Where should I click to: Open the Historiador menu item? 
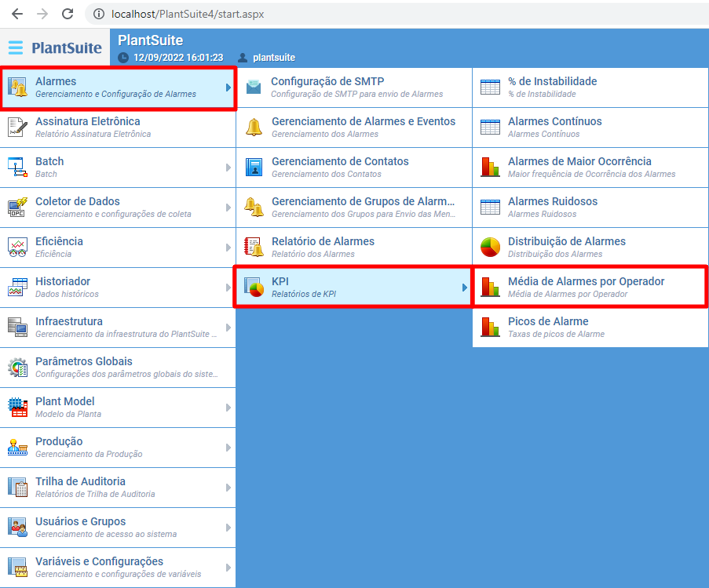pos(118,287)
